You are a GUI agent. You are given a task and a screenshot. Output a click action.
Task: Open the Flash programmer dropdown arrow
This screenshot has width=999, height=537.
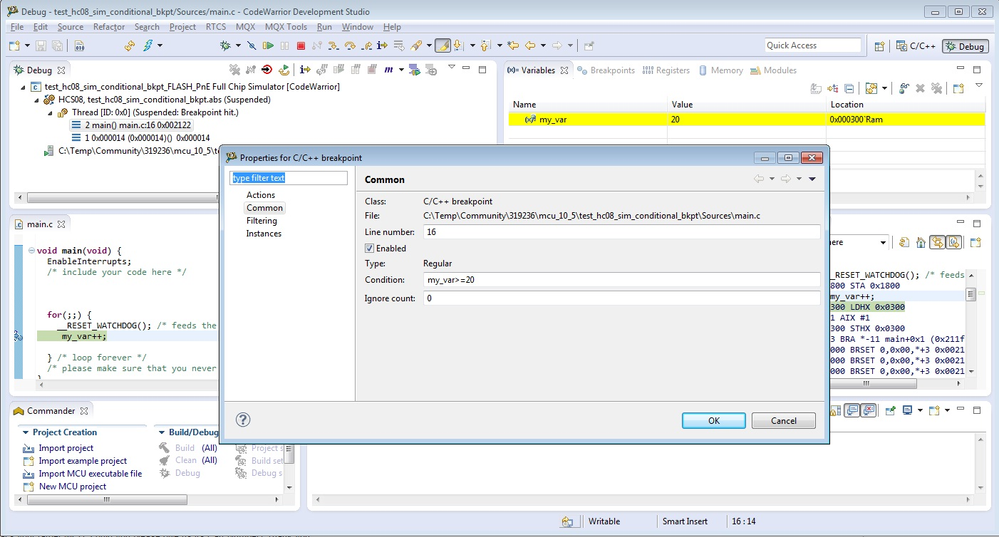[160, 46]
